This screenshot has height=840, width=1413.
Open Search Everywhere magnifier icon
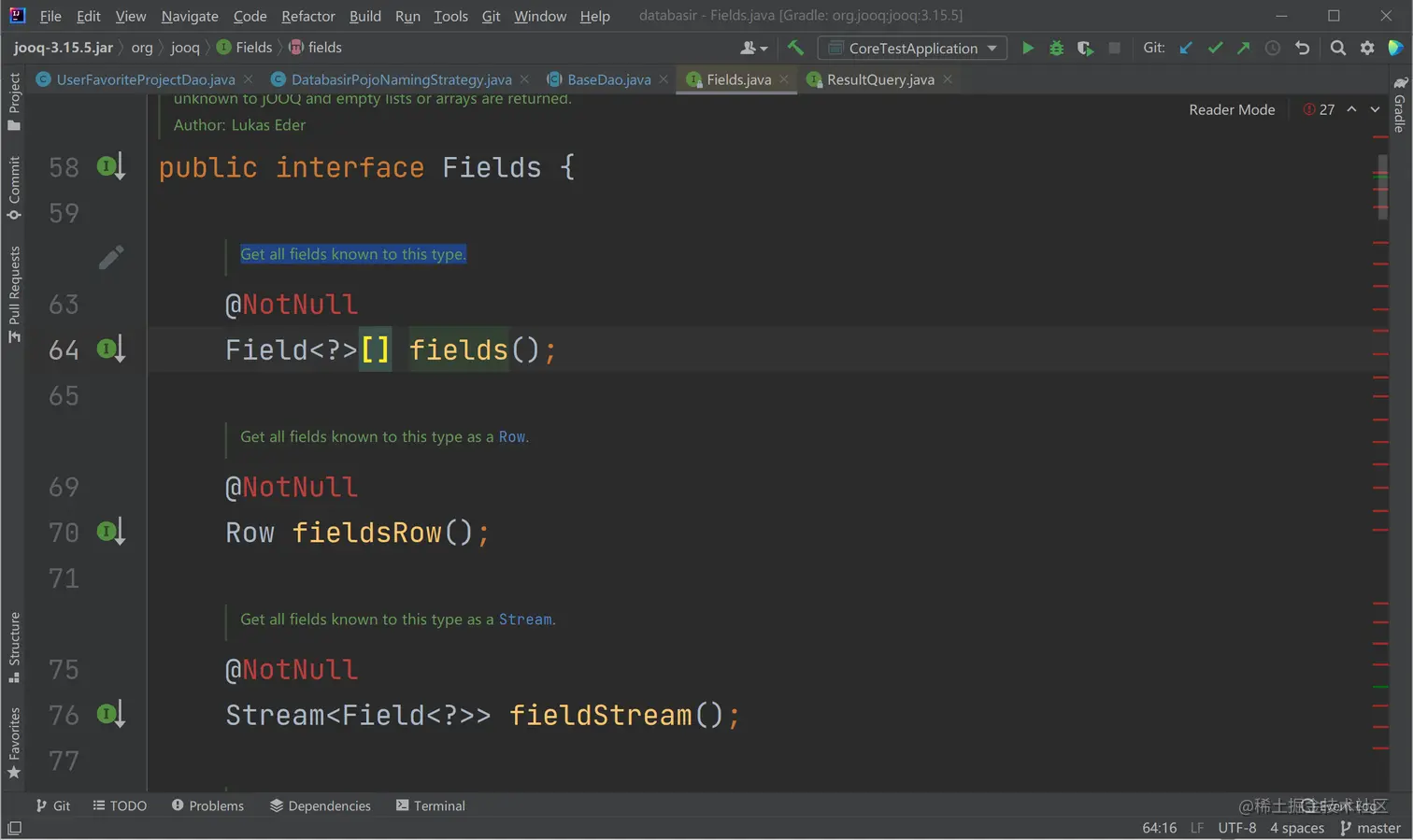coord(1338,48)
